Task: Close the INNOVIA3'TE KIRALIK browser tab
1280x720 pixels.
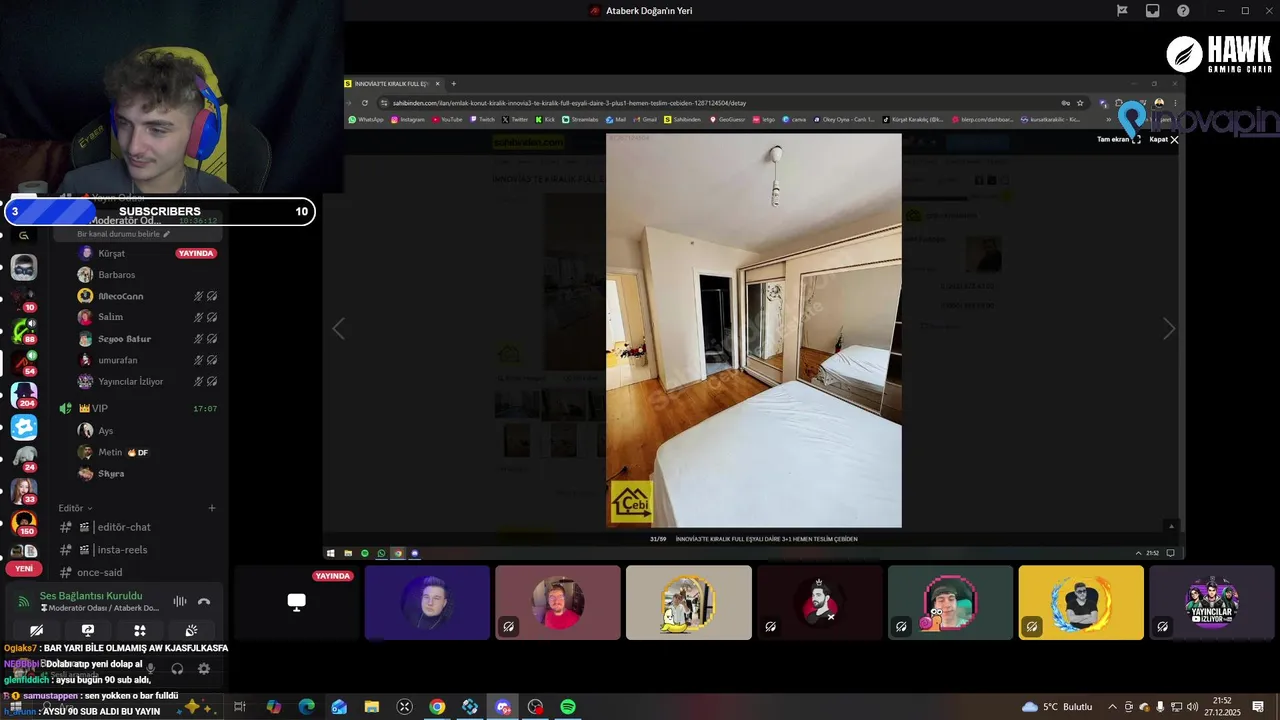Action: pos(437,84)
